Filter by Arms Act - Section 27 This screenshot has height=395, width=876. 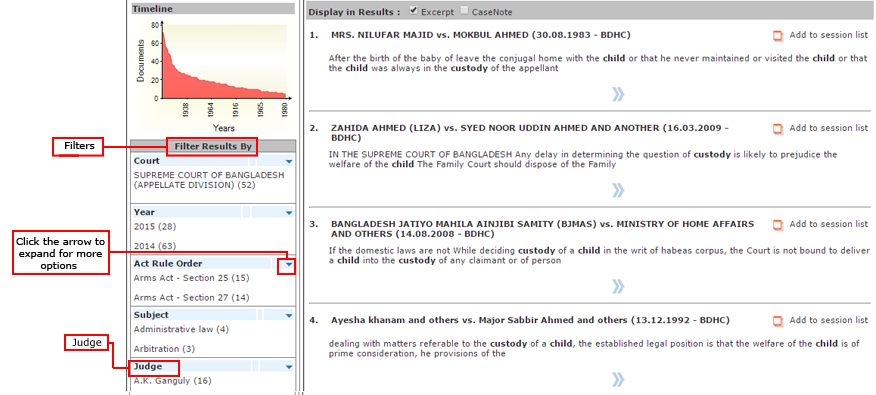(192, 297)
